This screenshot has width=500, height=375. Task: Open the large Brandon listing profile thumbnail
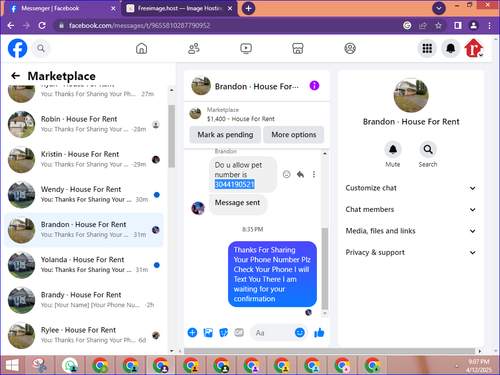pyautogui.click(x=411, y=95)
